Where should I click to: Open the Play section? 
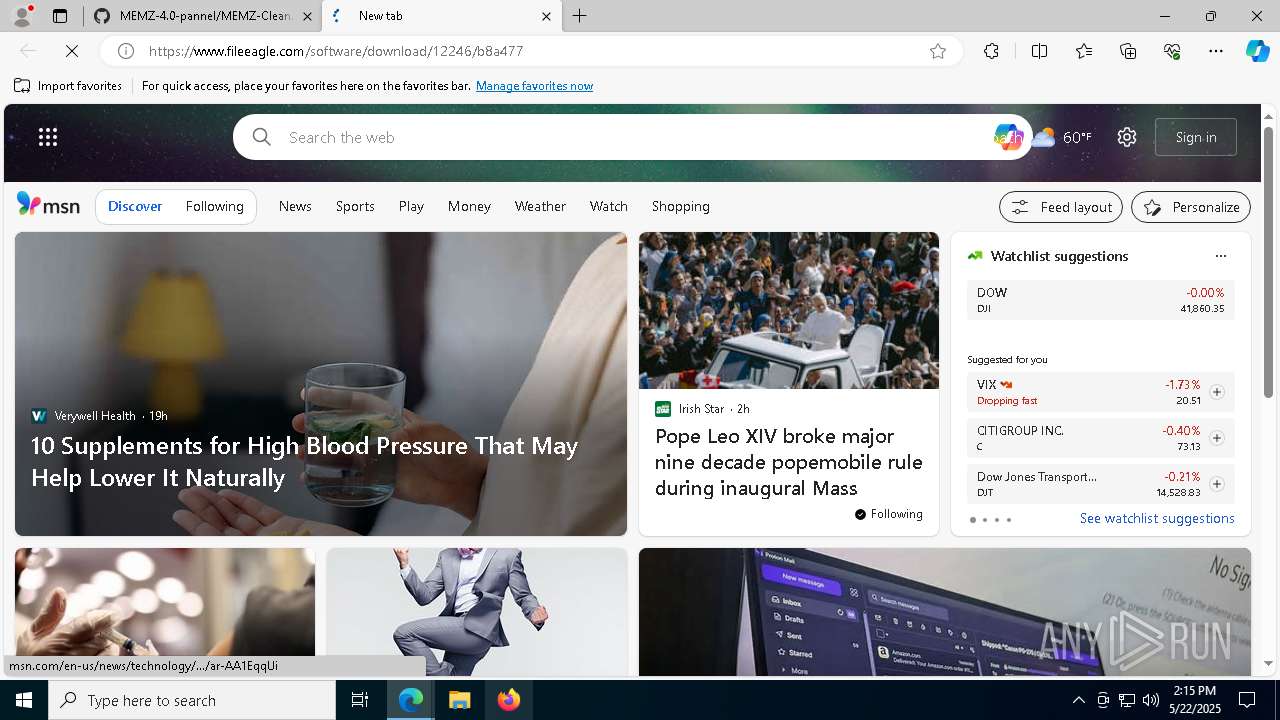[411, 206]
